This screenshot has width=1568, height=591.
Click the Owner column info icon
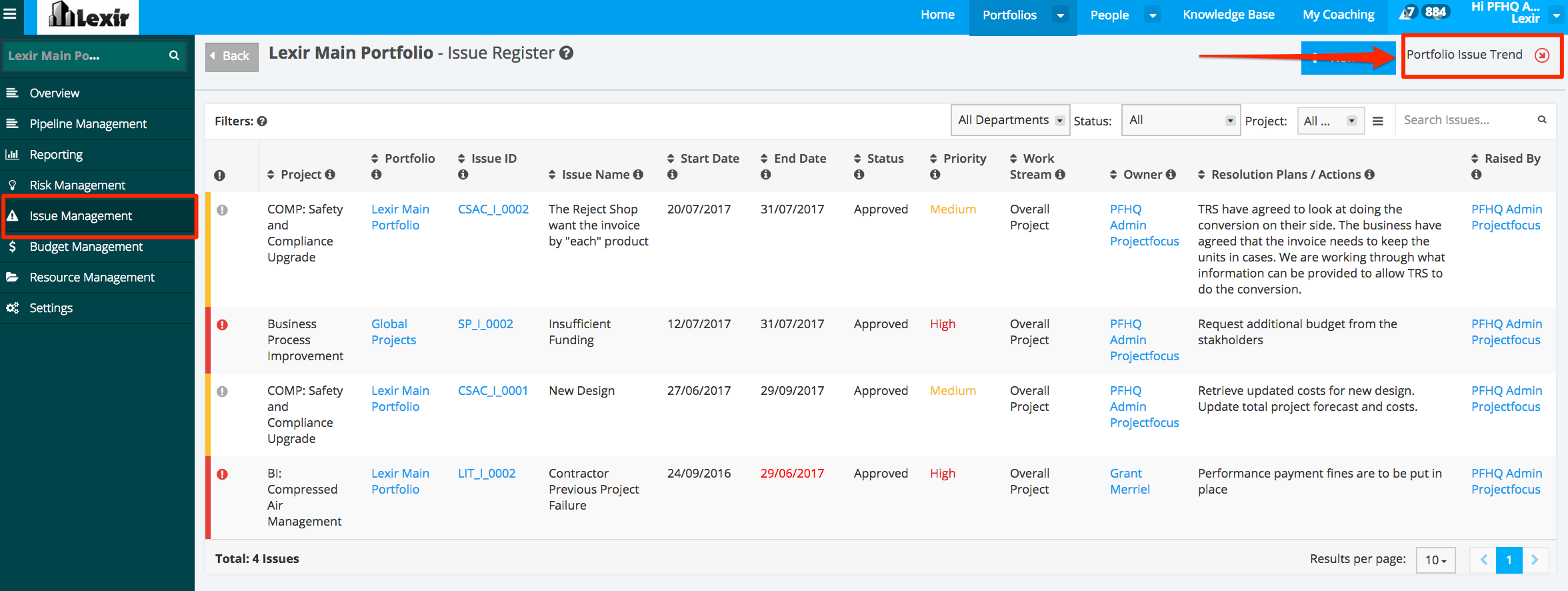coord(1171,175)
